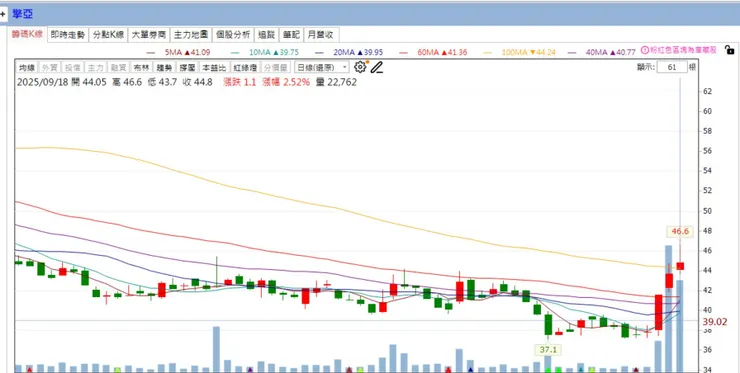Click the 37.1 low price label
The image size is (740, 373).
tap(547, 350)
